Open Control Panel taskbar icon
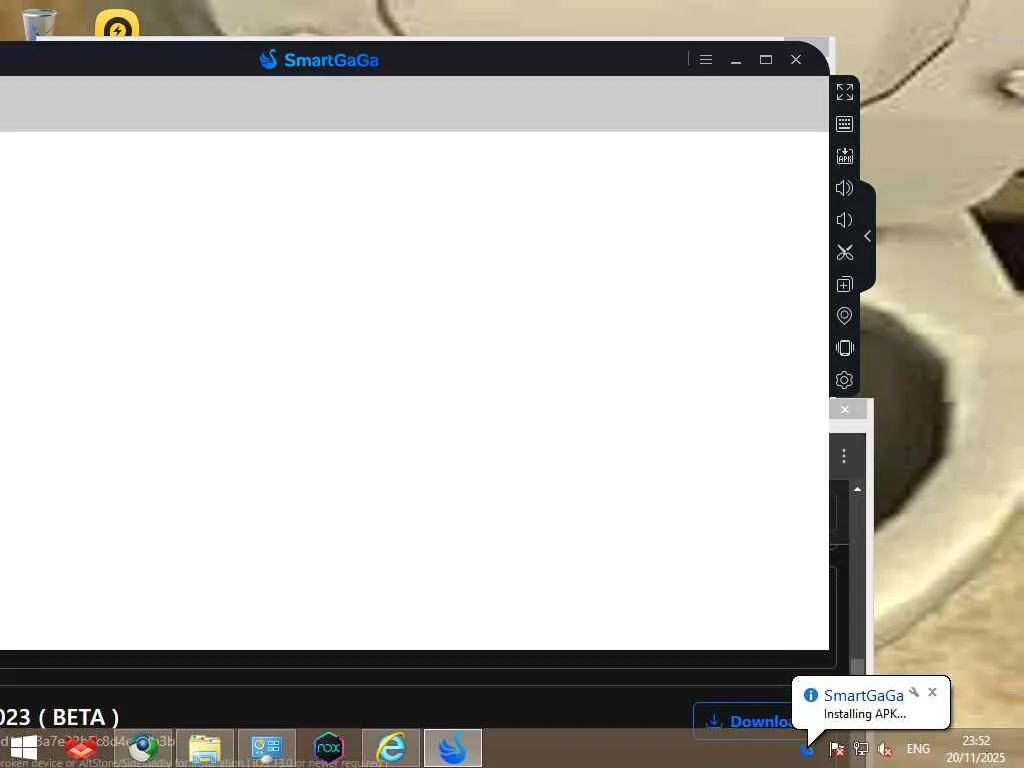 click(266, 748)
